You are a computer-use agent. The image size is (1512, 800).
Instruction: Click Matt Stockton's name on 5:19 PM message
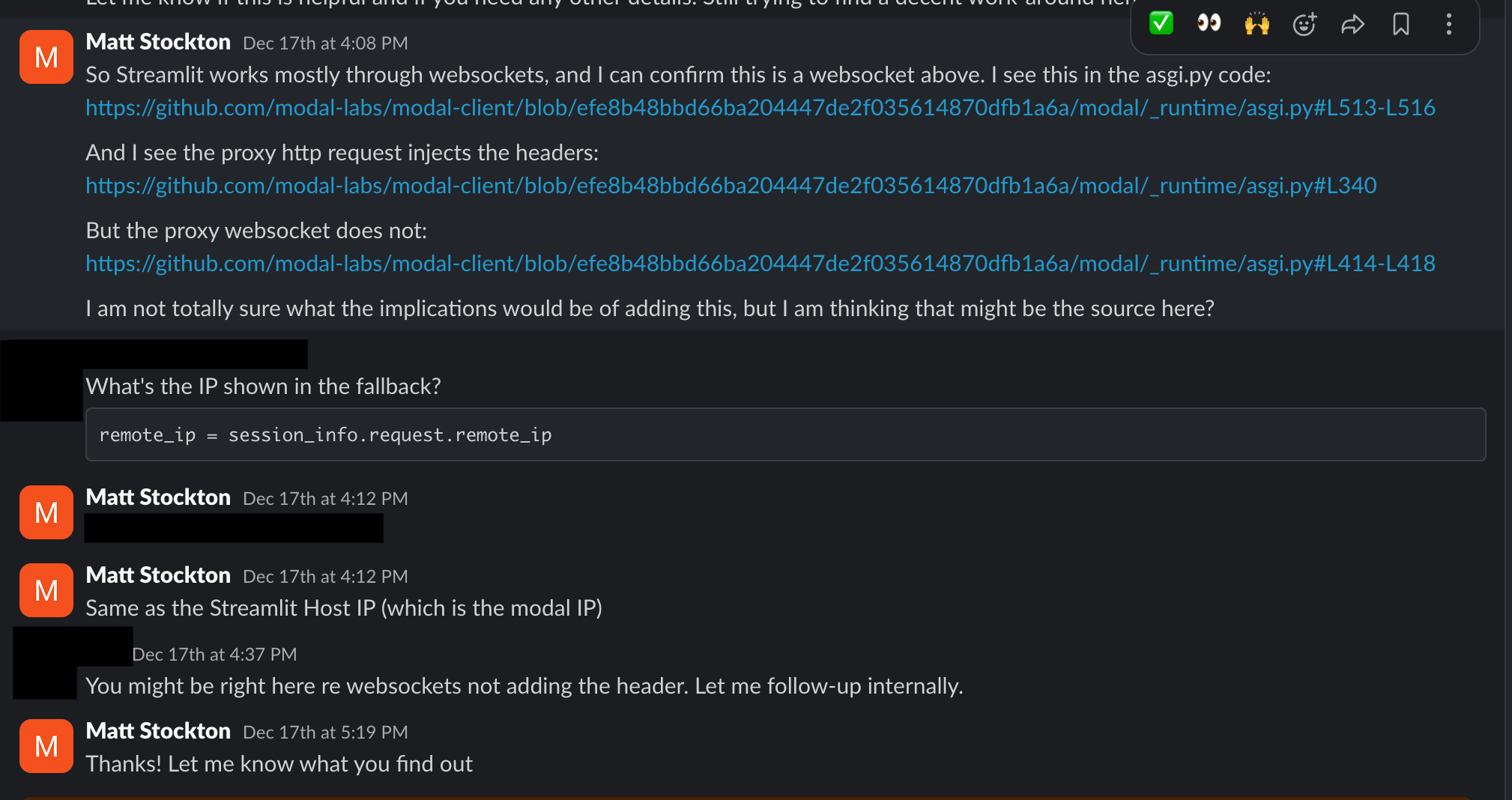tap(158, 731)
